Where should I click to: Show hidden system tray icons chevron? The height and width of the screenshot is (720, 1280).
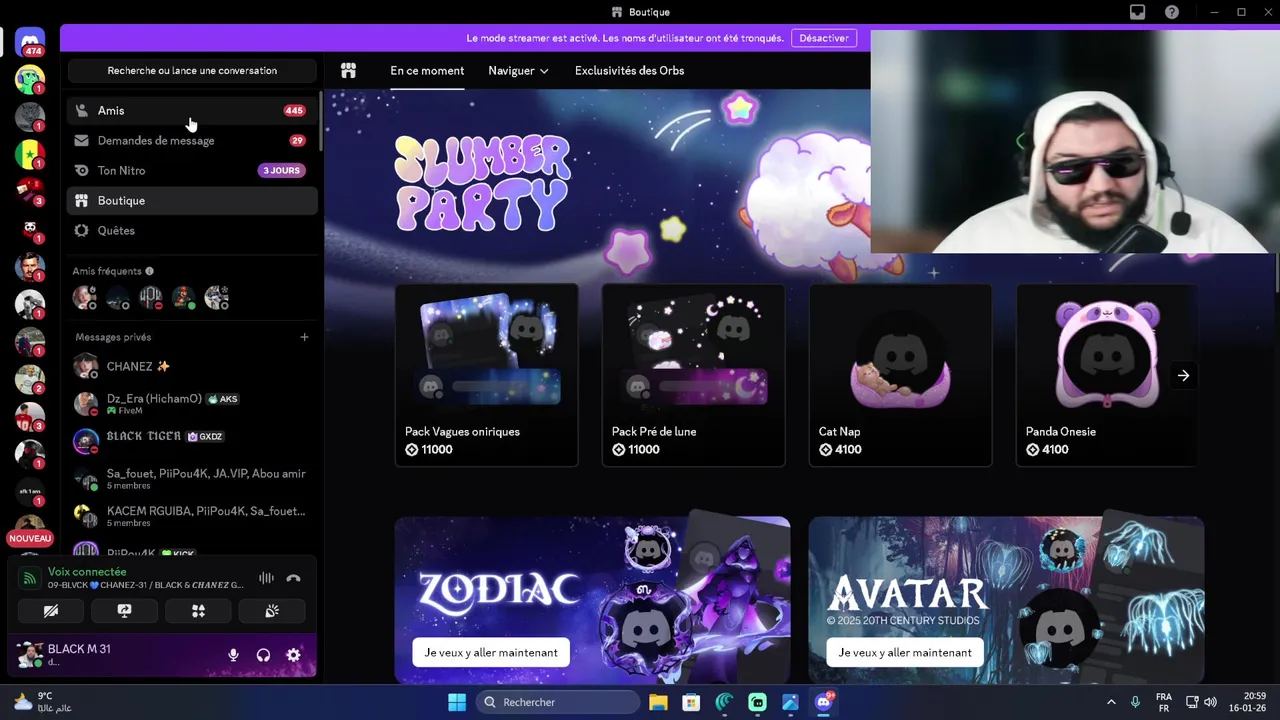[1110, 702]
